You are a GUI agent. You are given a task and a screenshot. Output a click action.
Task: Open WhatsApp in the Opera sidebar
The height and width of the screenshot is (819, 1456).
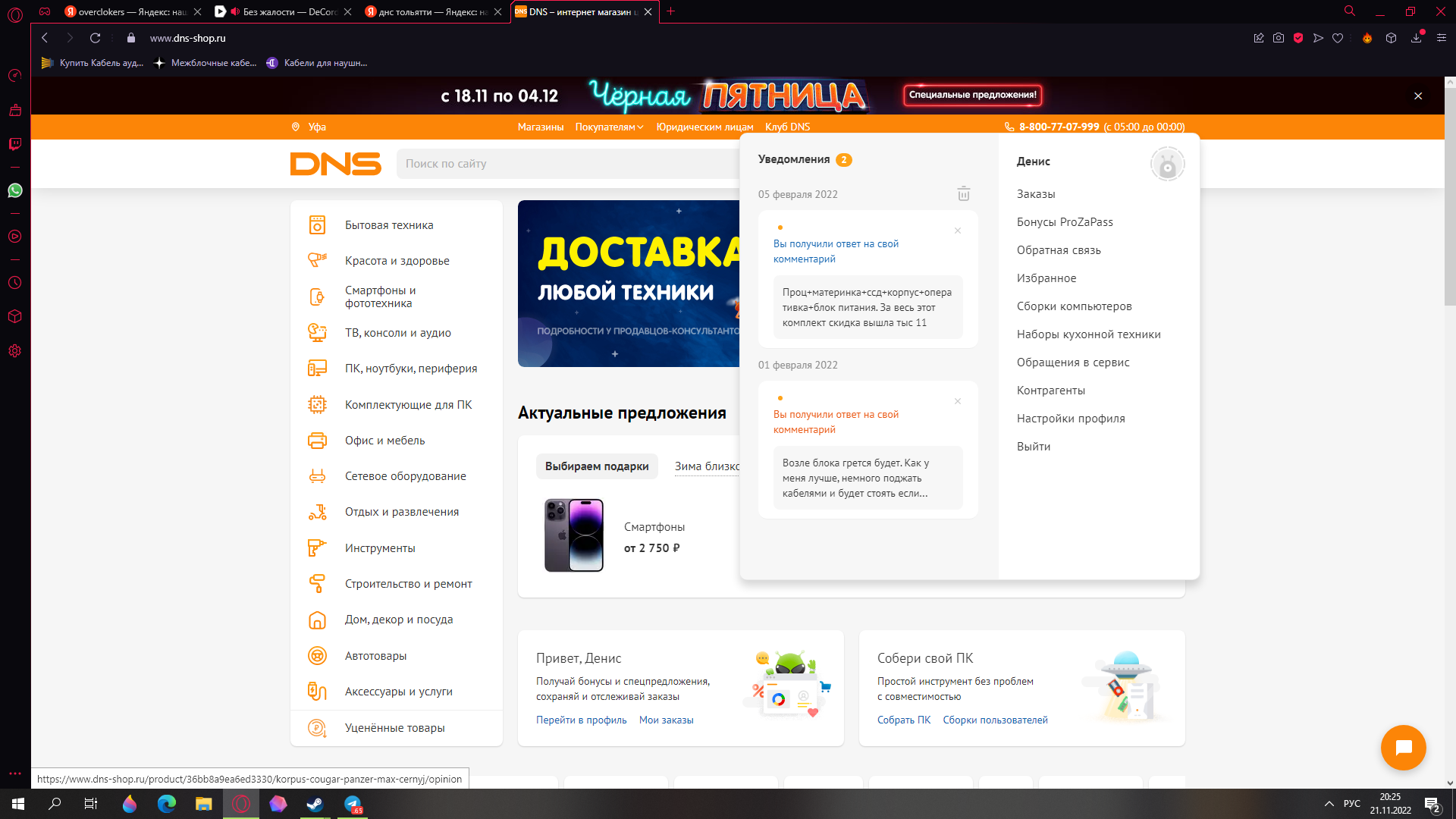(15, 190)
